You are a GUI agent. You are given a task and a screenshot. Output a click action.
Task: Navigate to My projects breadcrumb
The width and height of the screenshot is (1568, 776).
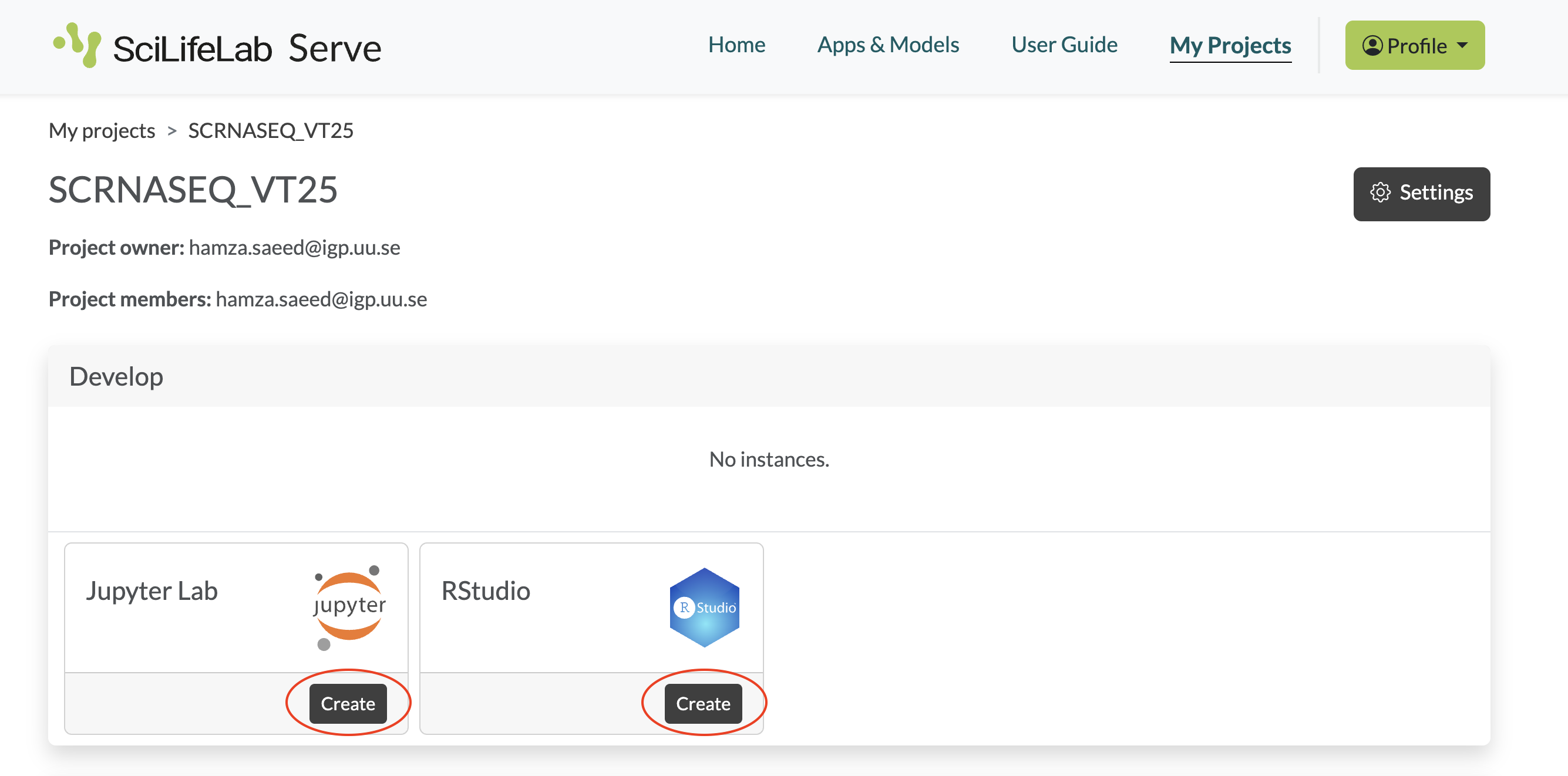[x=102, y=131]
